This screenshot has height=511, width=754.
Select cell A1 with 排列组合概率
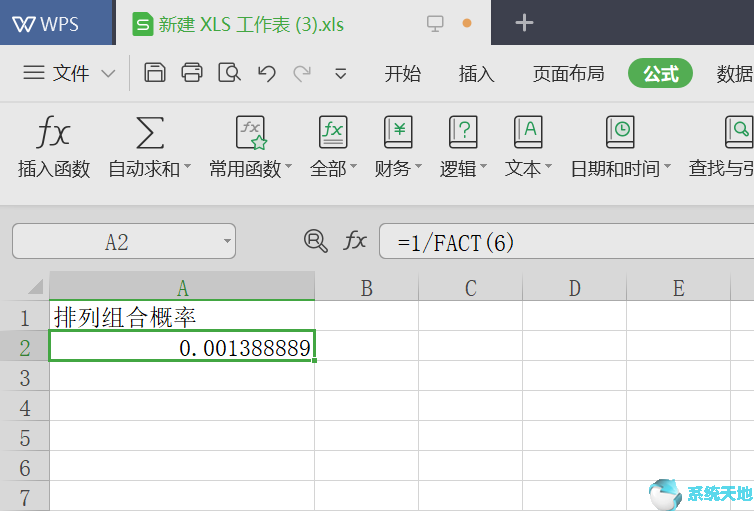tap(182, 316)
